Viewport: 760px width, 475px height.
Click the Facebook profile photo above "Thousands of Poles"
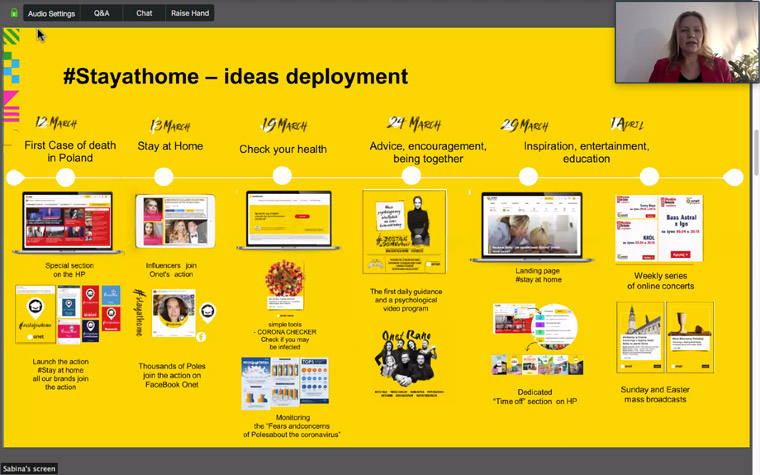point(174,313)
